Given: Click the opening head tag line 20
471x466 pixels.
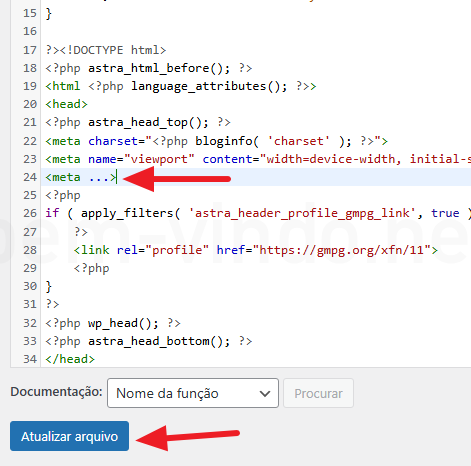Looking at the screenshot, I should click(66, 104).
